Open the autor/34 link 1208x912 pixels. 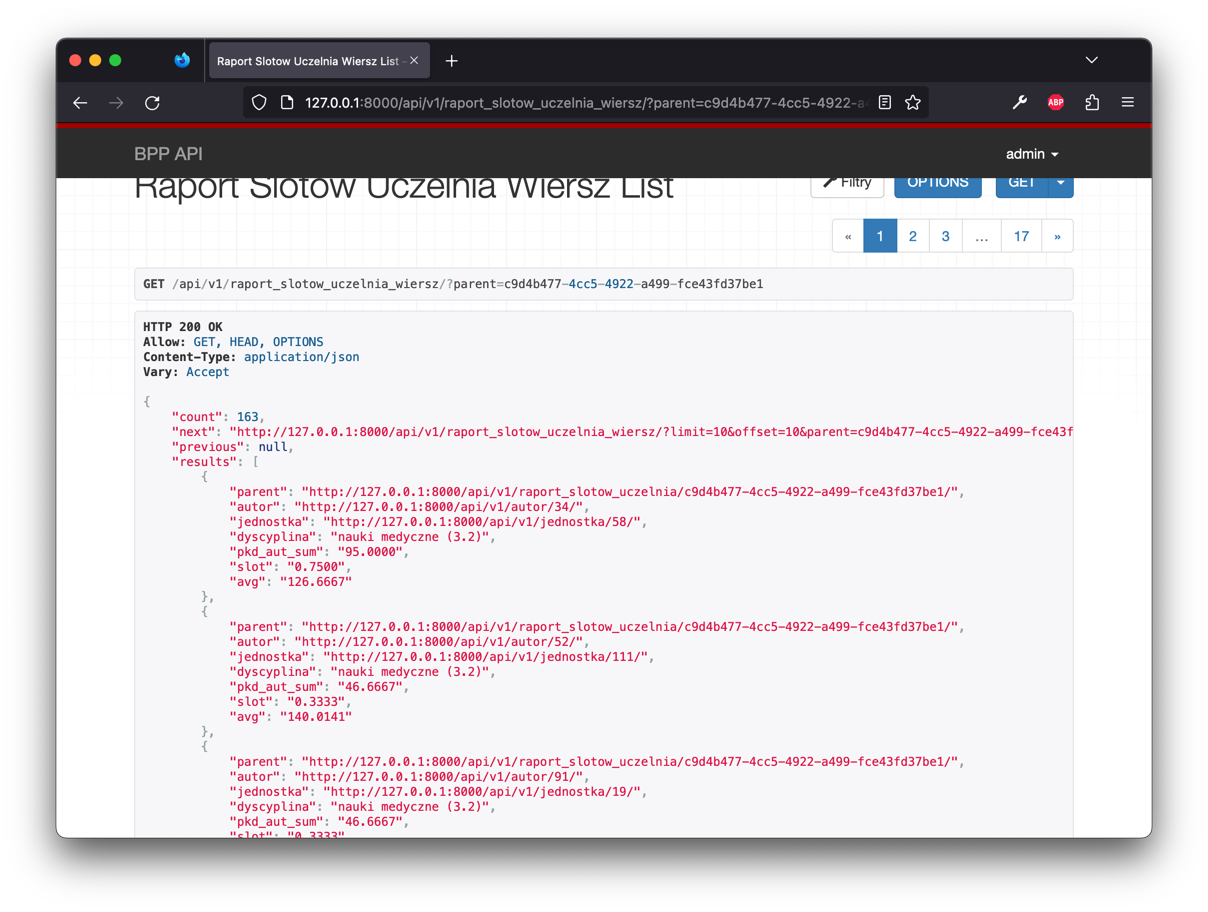tap(440, 507)
